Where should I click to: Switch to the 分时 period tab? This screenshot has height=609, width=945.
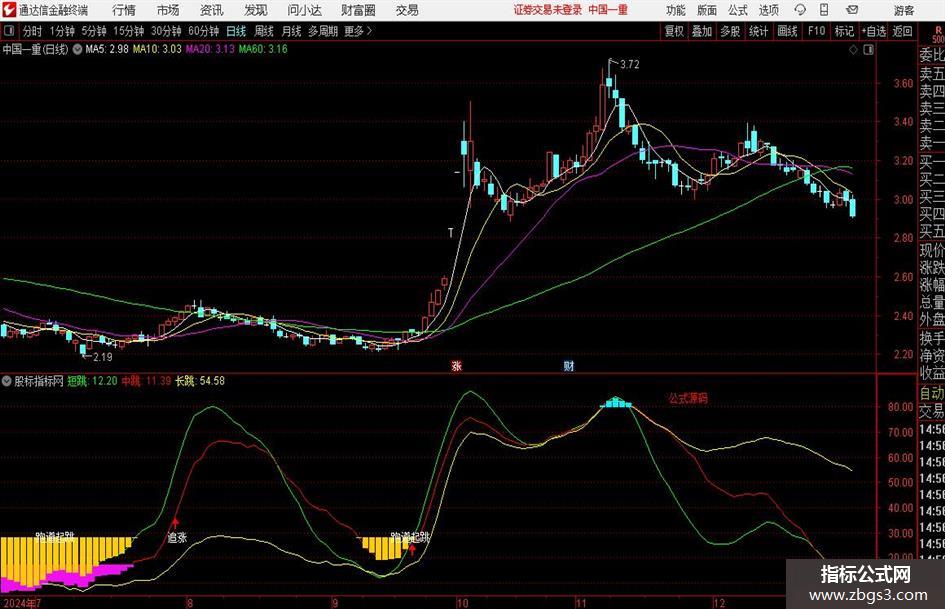33,31
